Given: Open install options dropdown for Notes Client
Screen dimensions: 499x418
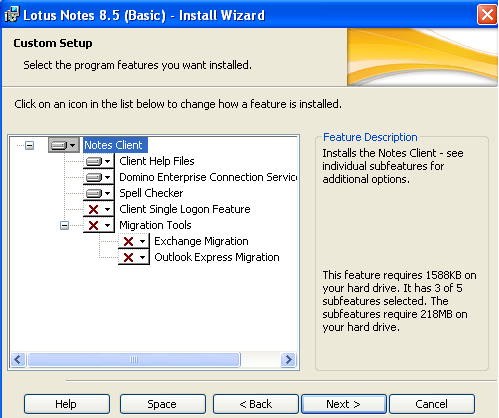Looking at the screenshot, I should point(64,145).
